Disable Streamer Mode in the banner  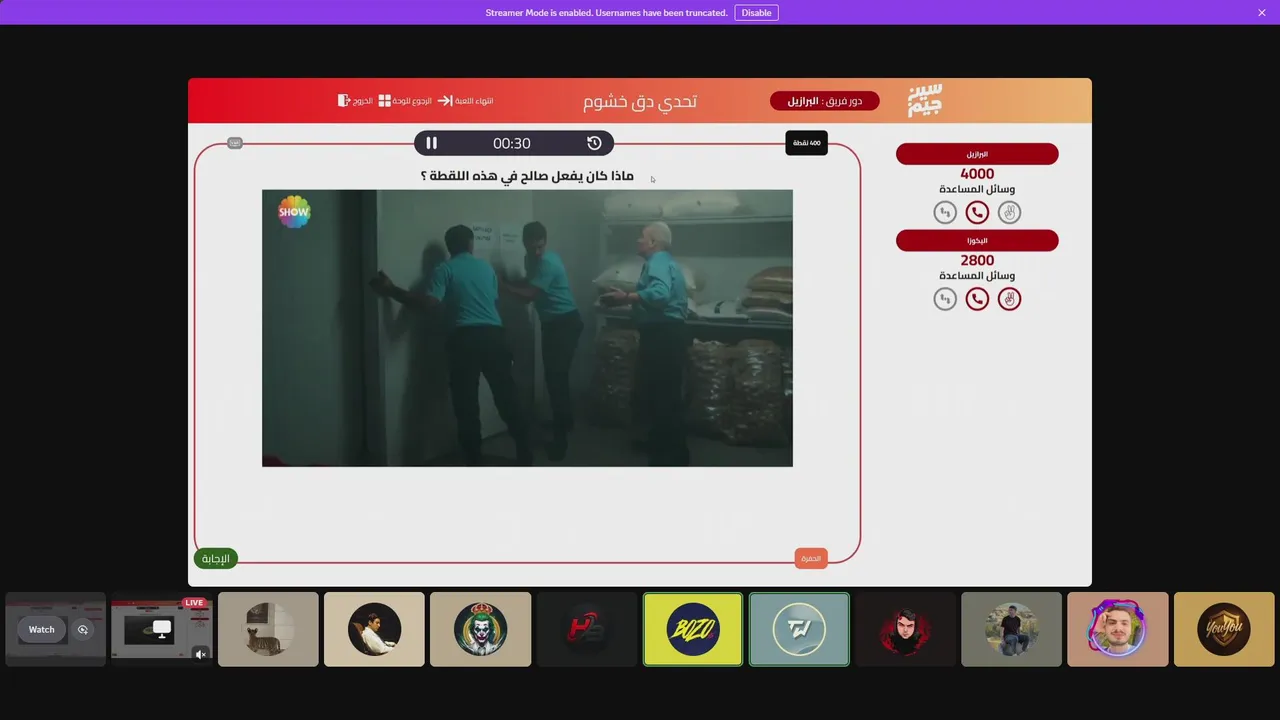tap(757, 13)
